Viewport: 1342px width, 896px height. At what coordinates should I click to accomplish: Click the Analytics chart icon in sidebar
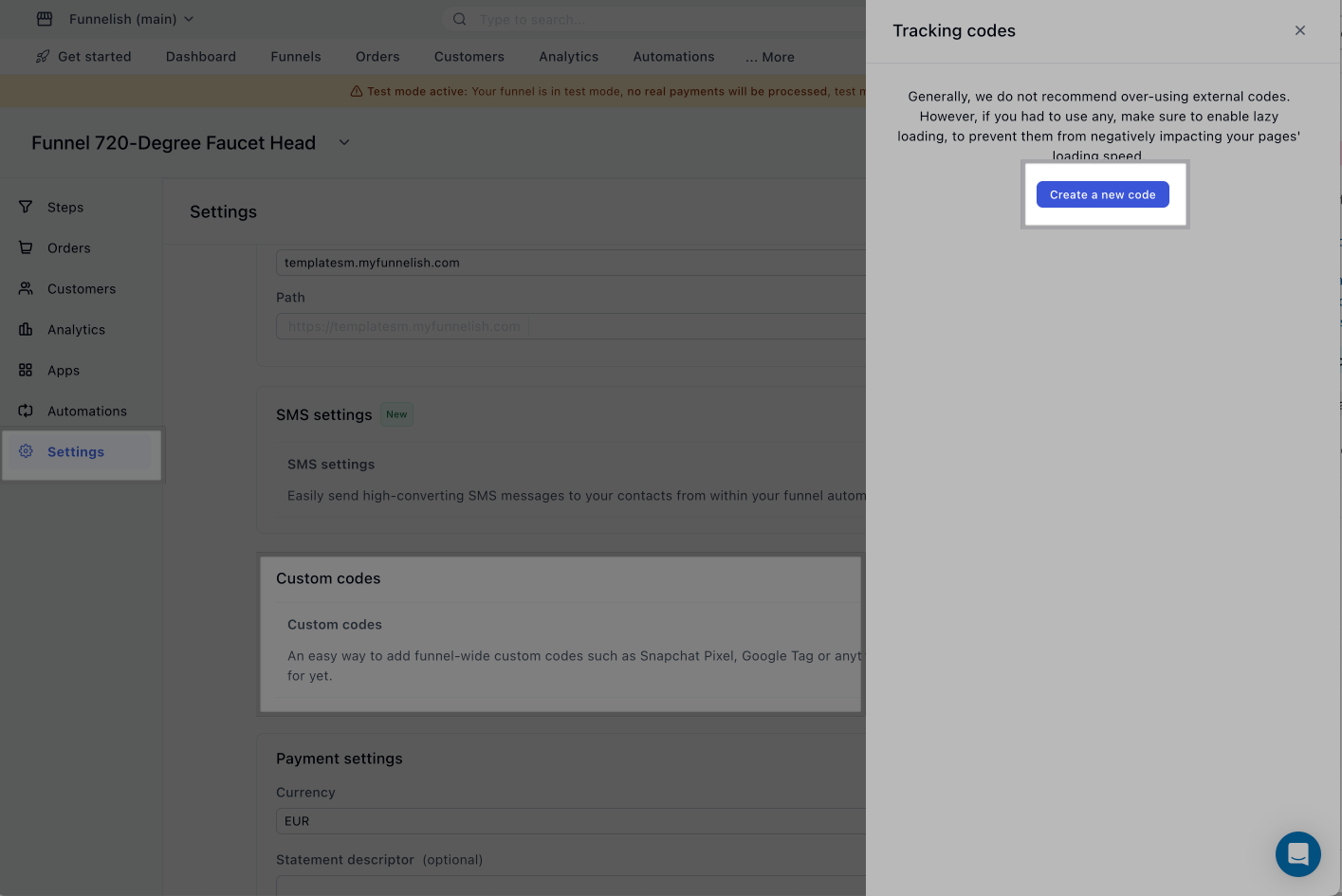(x=26, y=329)
